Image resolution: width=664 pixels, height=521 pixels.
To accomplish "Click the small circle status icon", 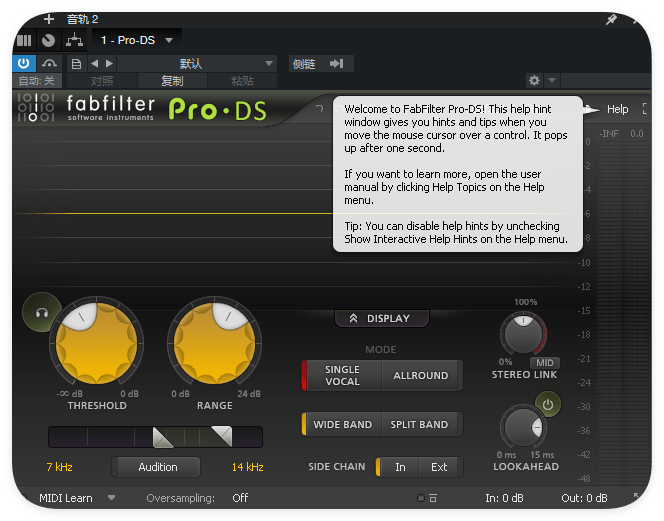I will point(421,498).
